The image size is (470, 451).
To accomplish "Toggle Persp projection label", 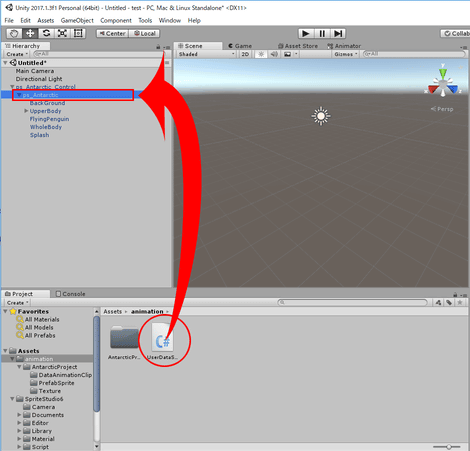I will click(442, 109).
